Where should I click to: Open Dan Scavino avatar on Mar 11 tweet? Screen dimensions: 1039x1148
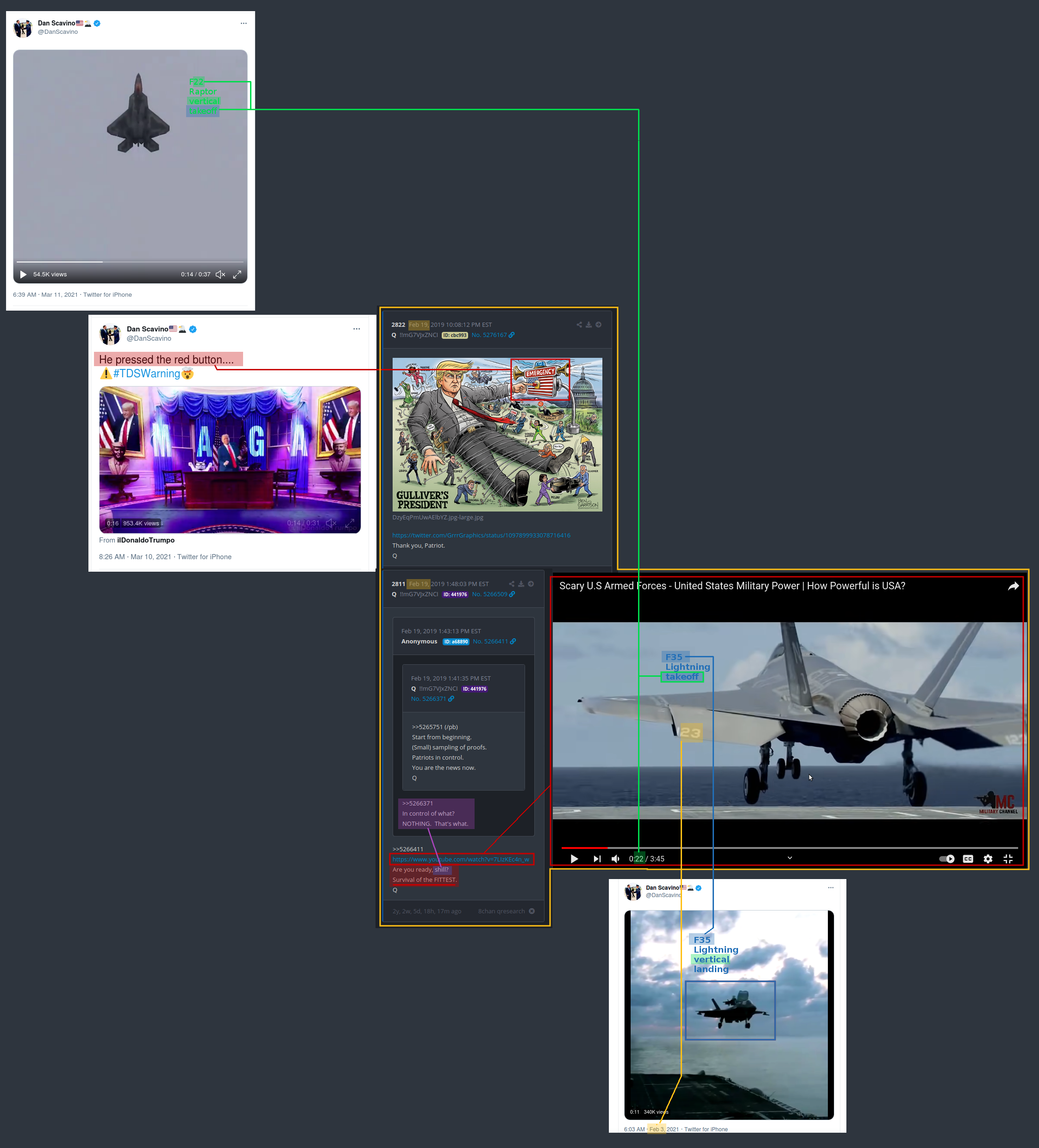click(x=23, y=28)
